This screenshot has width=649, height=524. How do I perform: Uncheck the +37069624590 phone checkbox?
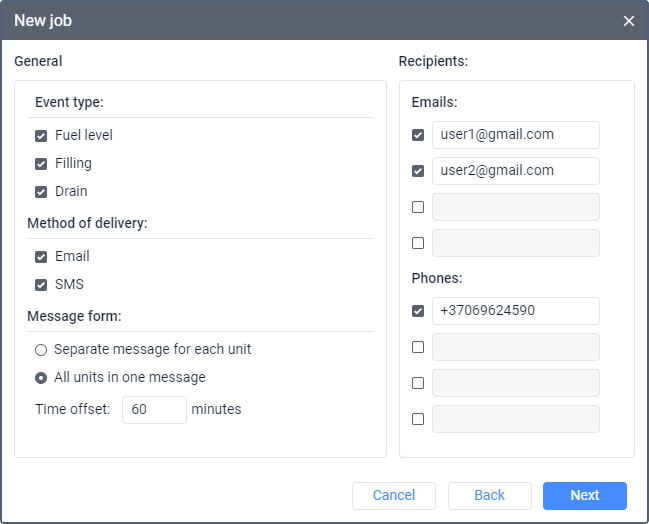click(418, 311)
